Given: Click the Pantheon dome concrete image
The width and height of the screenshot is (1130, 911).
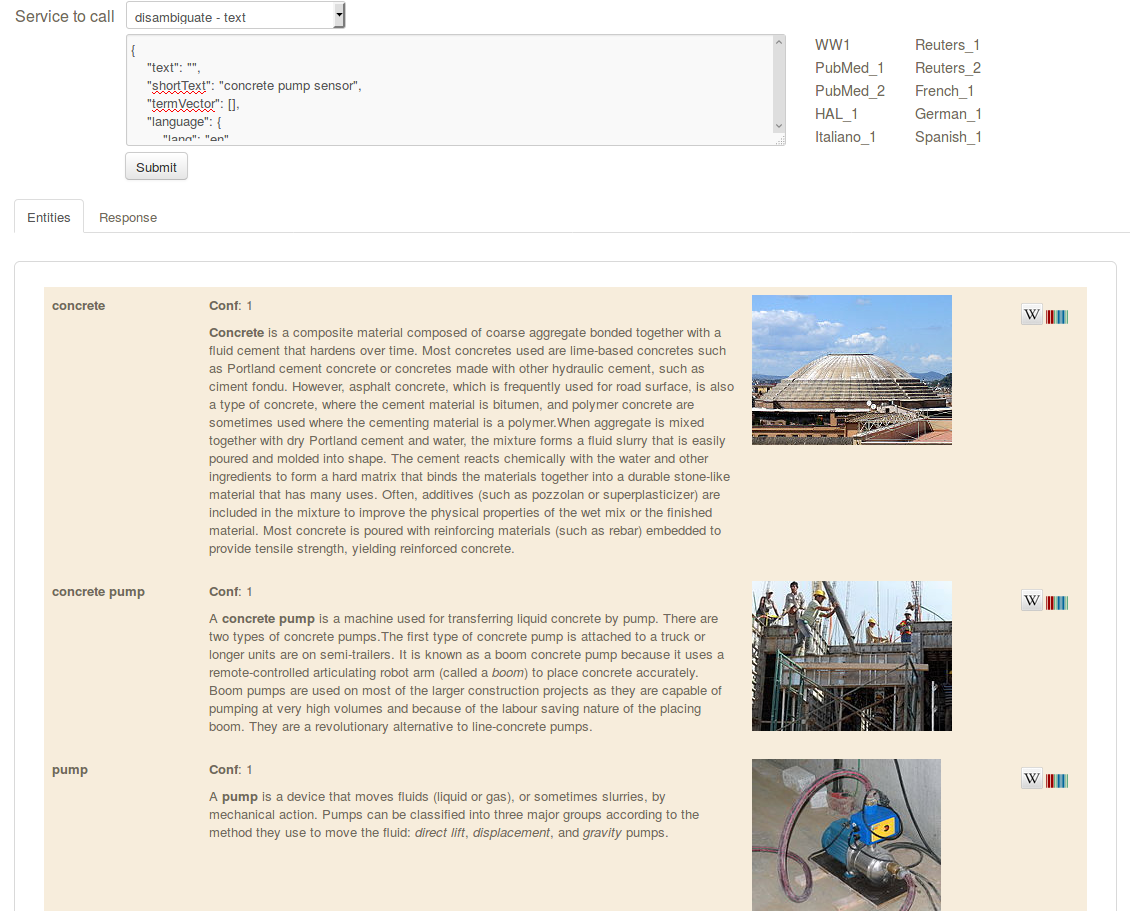Looking at the screenshot, I should 852,370.
